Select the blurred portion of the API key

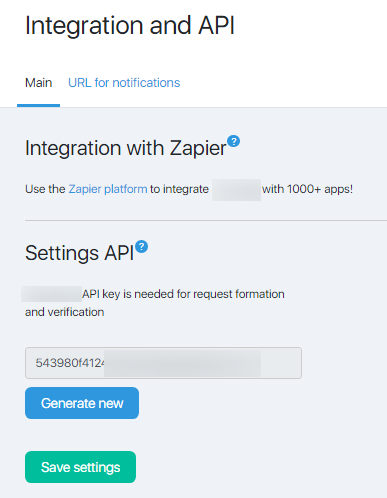coord(182,363)
